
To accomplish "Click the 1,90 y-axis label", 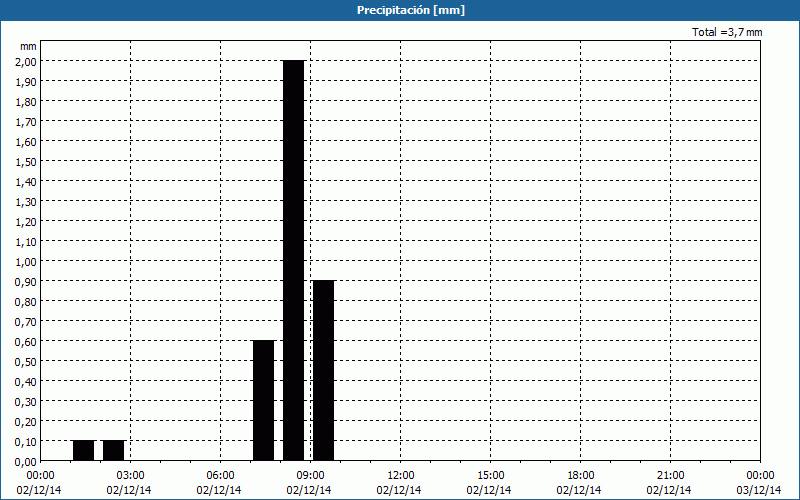I will 27,82.
